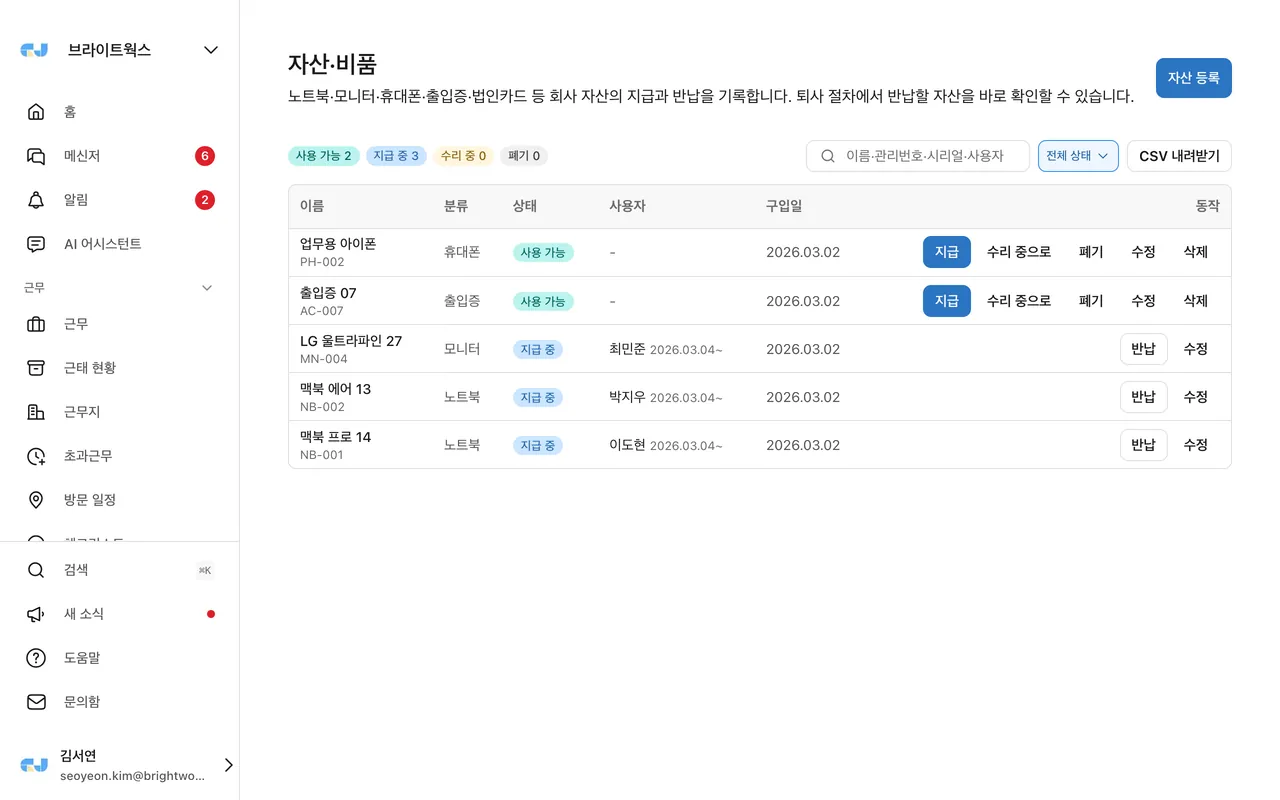The width and height of the screenshot is (1280, 800).
Task: Click the 구입일 column header
Action: coord(784,206)
